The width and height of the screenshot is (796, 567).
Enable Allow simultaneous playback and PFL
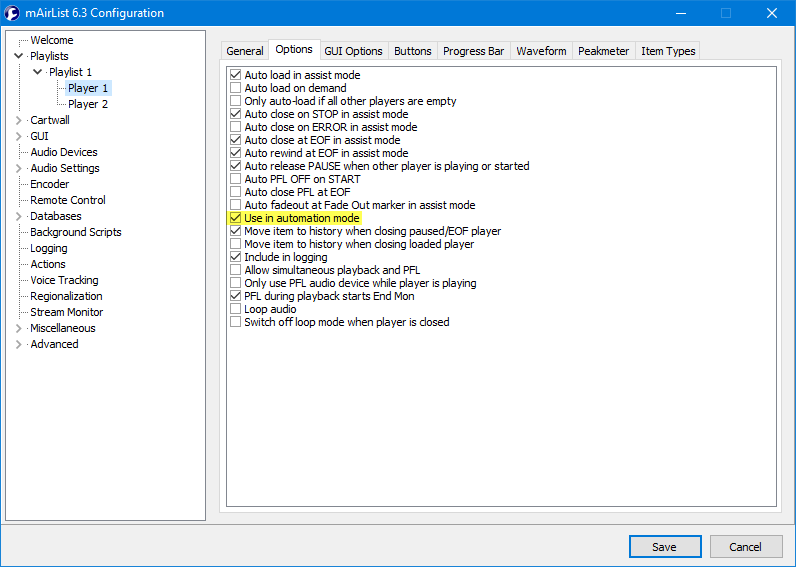click(x=235, y=270)
